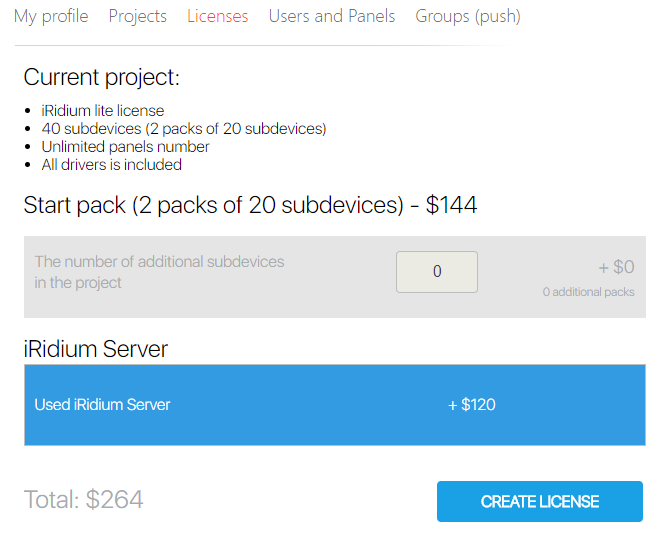The width and height of the screenshot is (663, 536).
Task: Toggle the Used iRidium Server label
Action: pos(103,405)
